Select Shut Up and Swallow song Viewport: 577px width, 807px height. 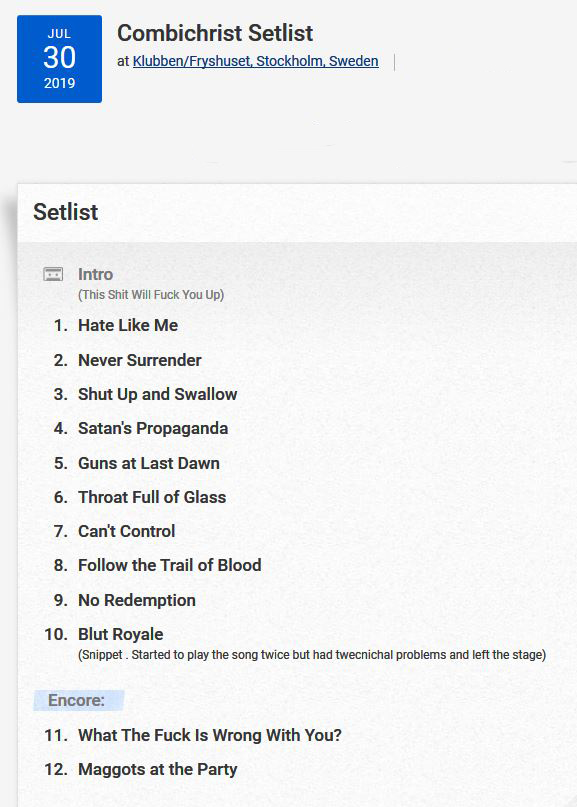[158, 394]
